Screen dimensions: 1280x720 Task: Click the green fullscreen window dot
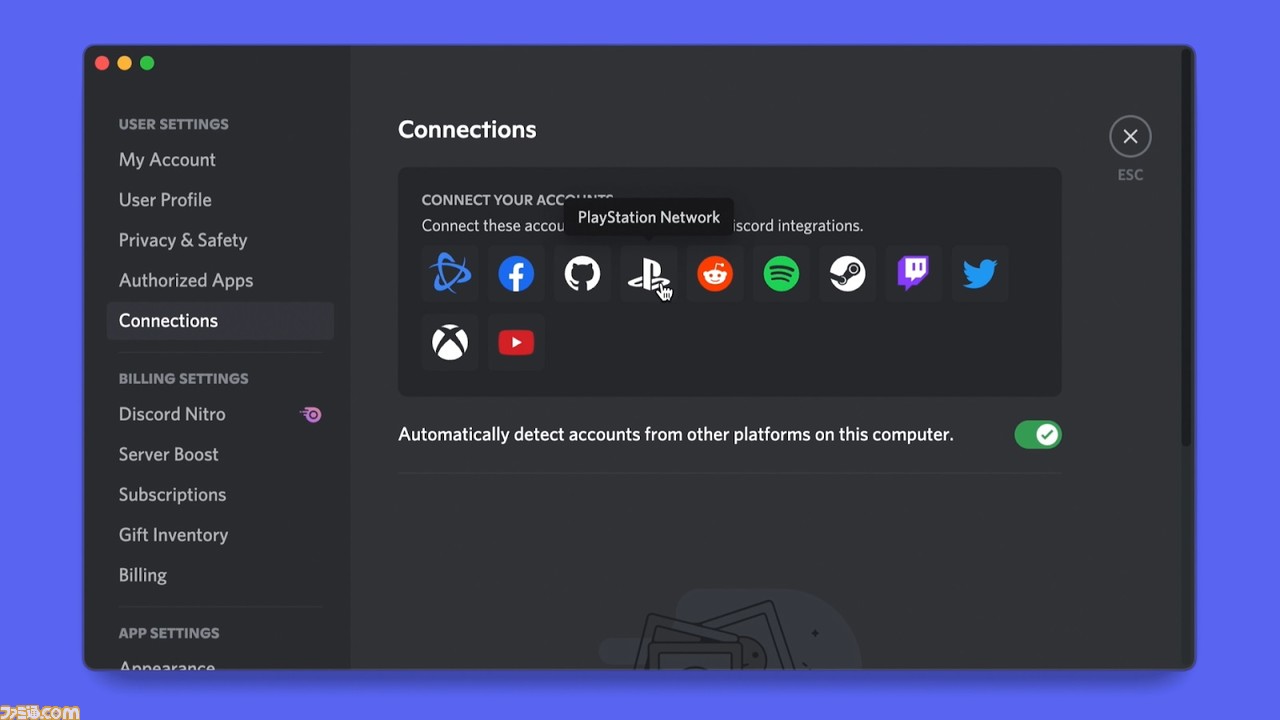pos(147,63)
